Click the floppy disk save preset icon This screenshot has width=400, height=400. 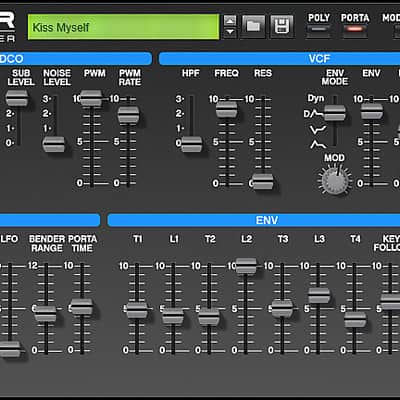[282, 26]
